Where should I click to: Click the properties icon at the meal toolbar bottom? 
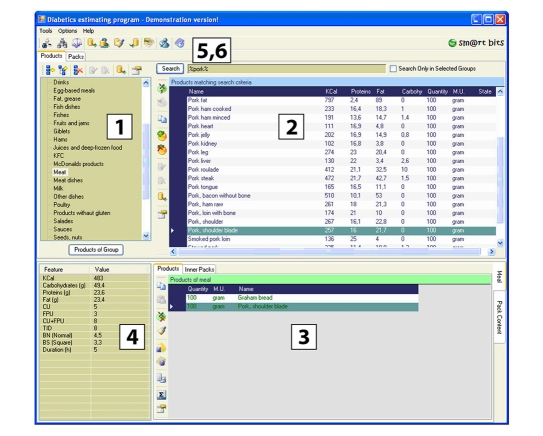161,409
